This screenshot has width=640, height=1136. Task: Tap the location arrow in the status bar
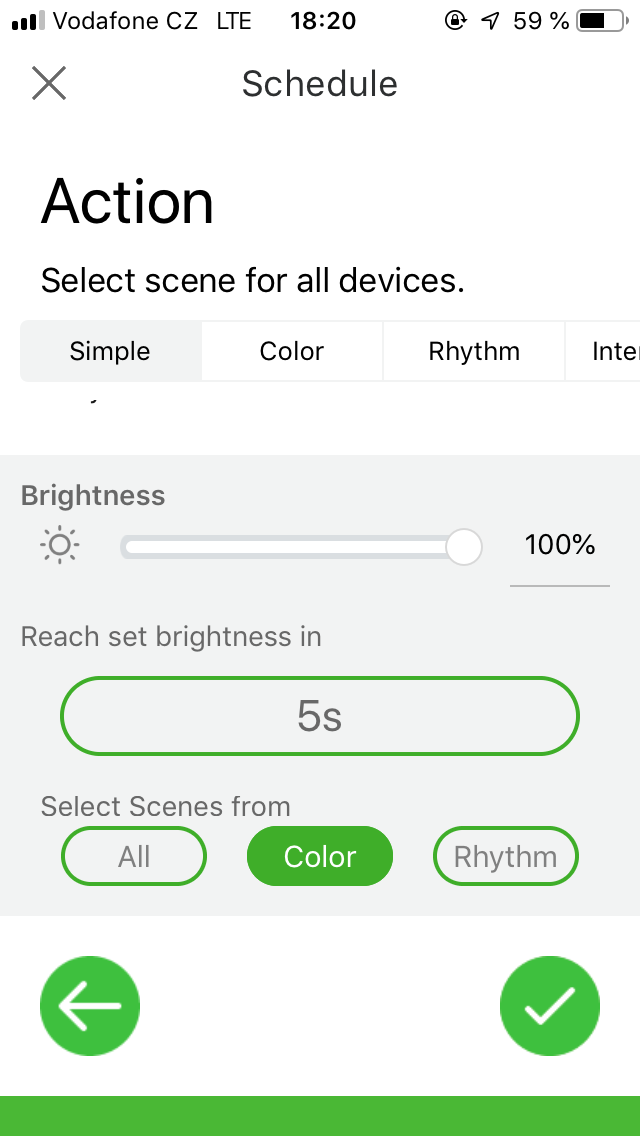(490, 20)
